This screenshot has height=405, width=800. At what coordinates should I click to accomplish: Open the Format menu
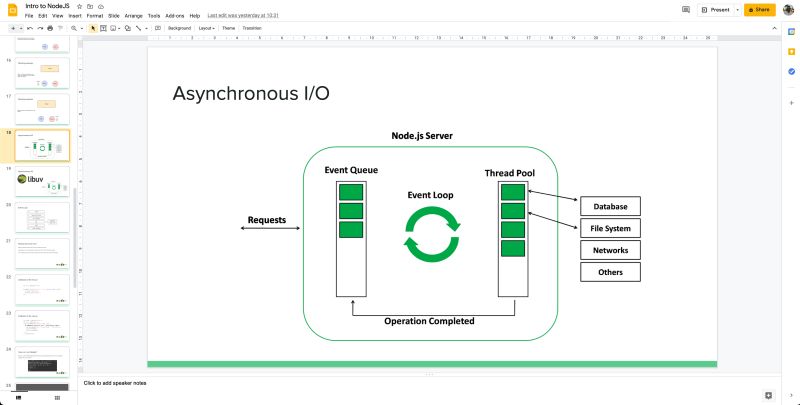click(x=95, y=16)
